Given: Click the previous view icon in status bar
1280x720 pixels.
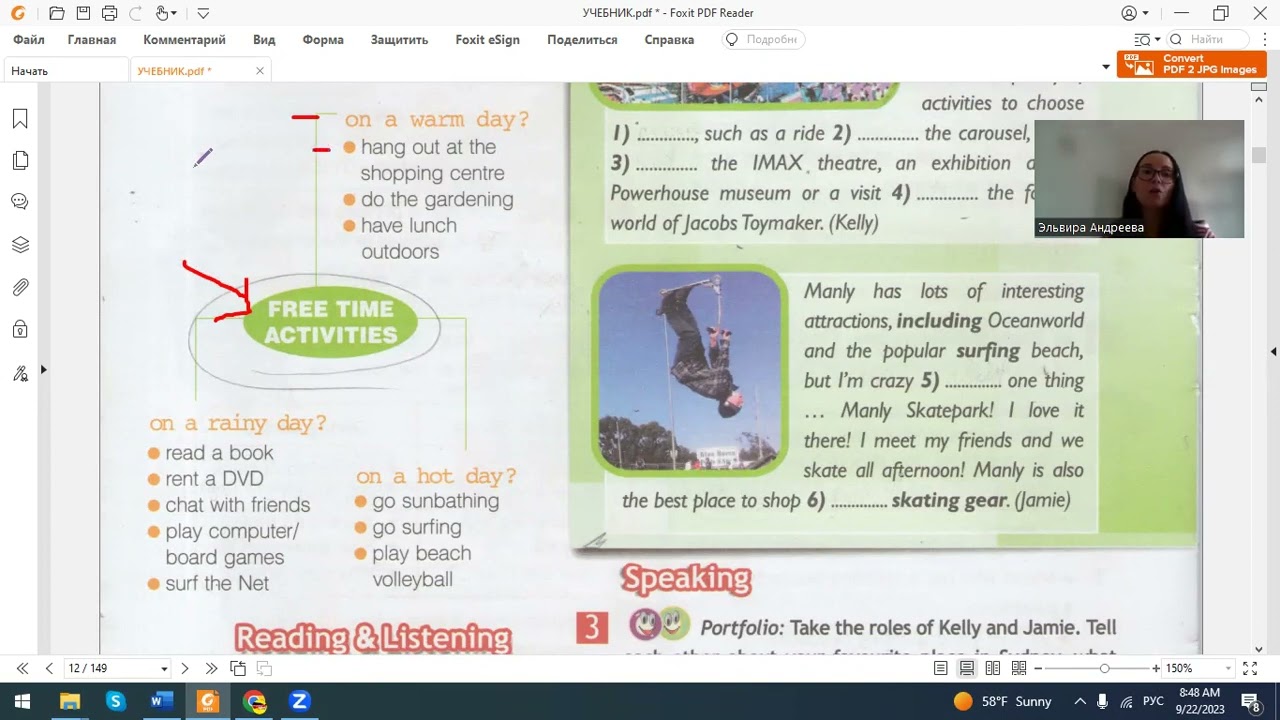Looking at the screenshot, I should click(238, 668).
